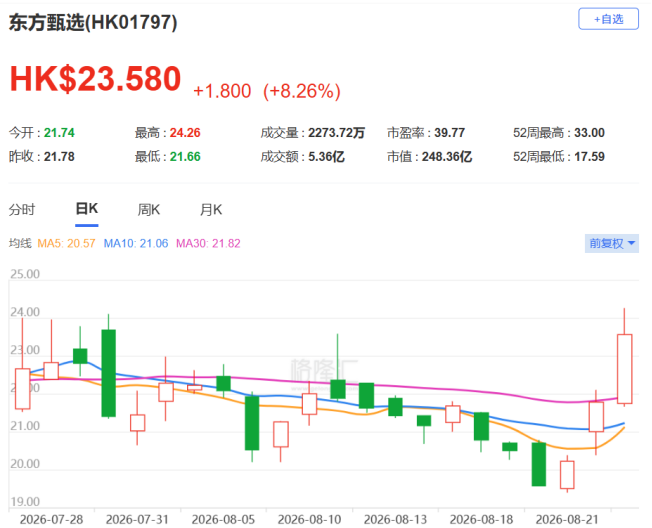Image resolution: width=652 pixels, height=528 pixels.
Task: Click the 2026-07-31 date axis label
Action: 137,519
